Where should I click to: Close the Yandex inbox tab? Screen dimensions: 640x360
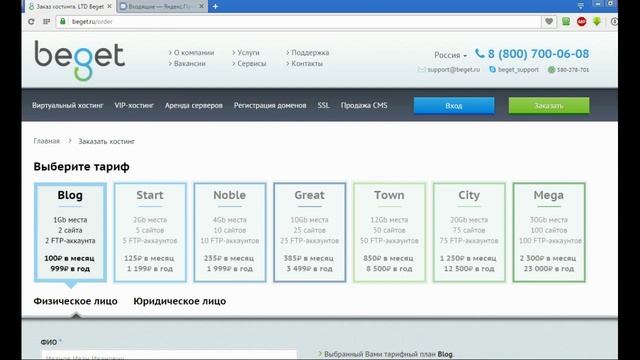201,7
